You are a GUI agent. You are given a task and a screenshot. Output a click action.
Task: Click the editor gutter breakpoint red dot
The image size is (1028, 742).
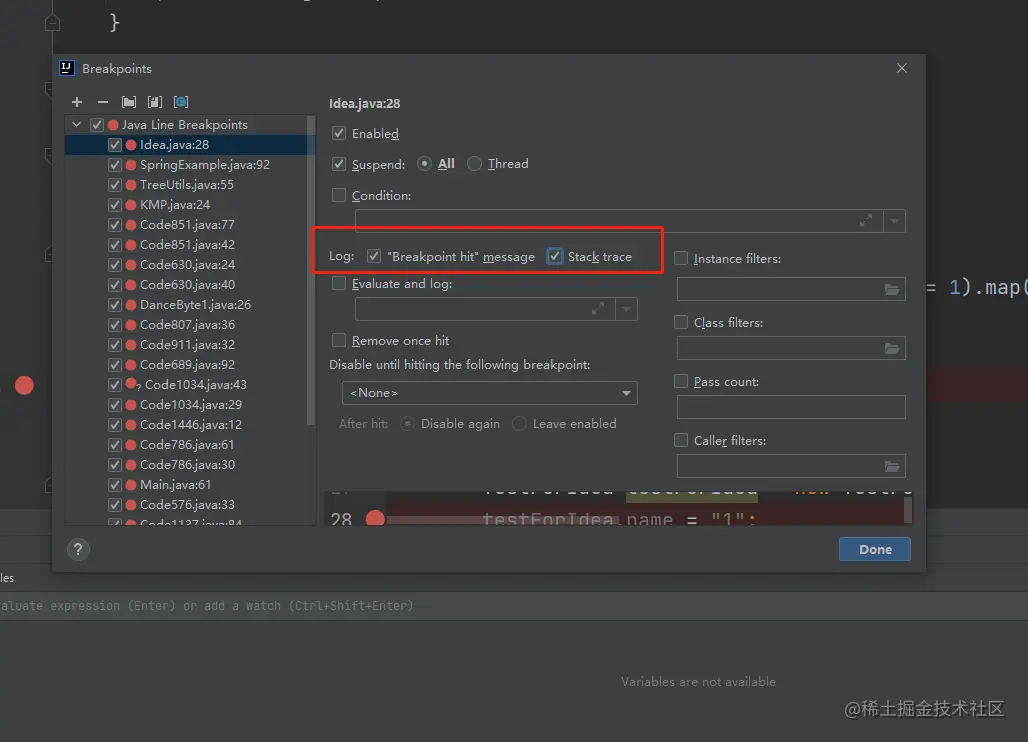coord(24,385)
